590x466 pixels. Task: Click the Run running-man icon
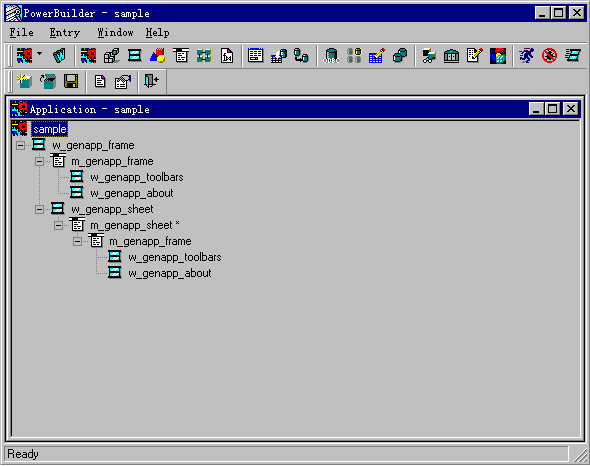(526, 56)
